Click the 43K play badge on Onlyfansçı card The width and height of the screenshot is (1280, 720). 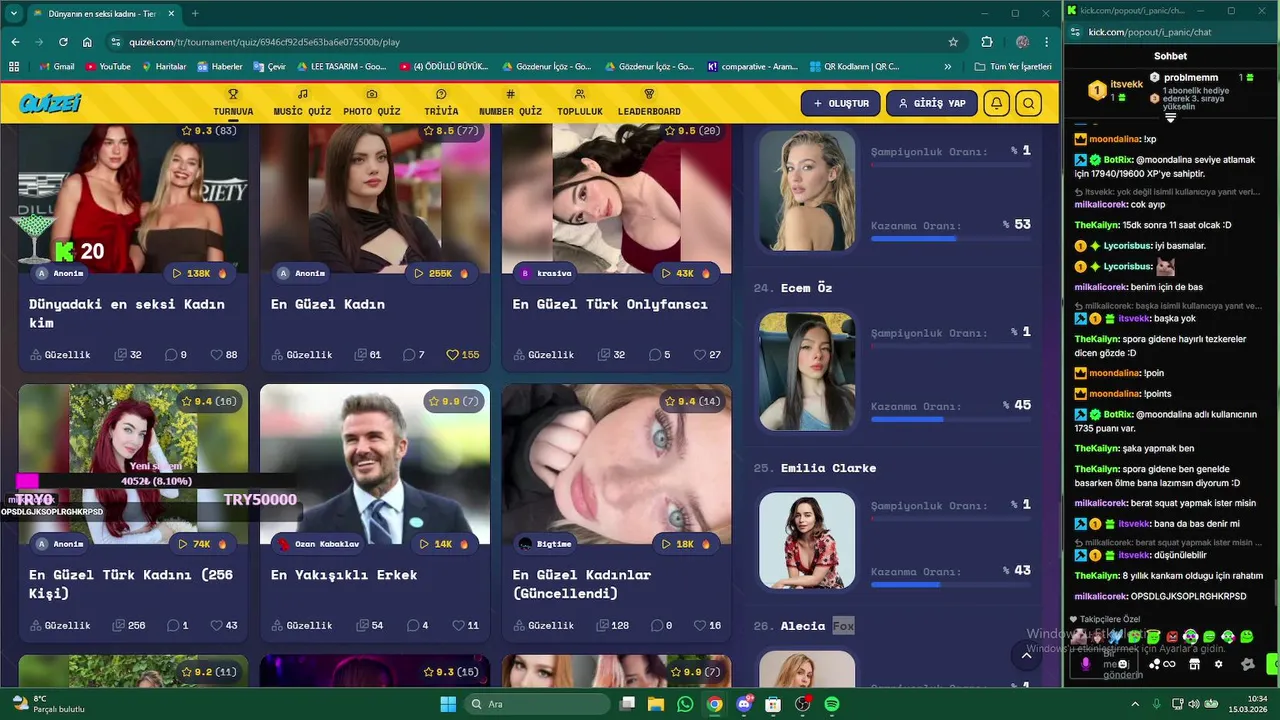685,273
